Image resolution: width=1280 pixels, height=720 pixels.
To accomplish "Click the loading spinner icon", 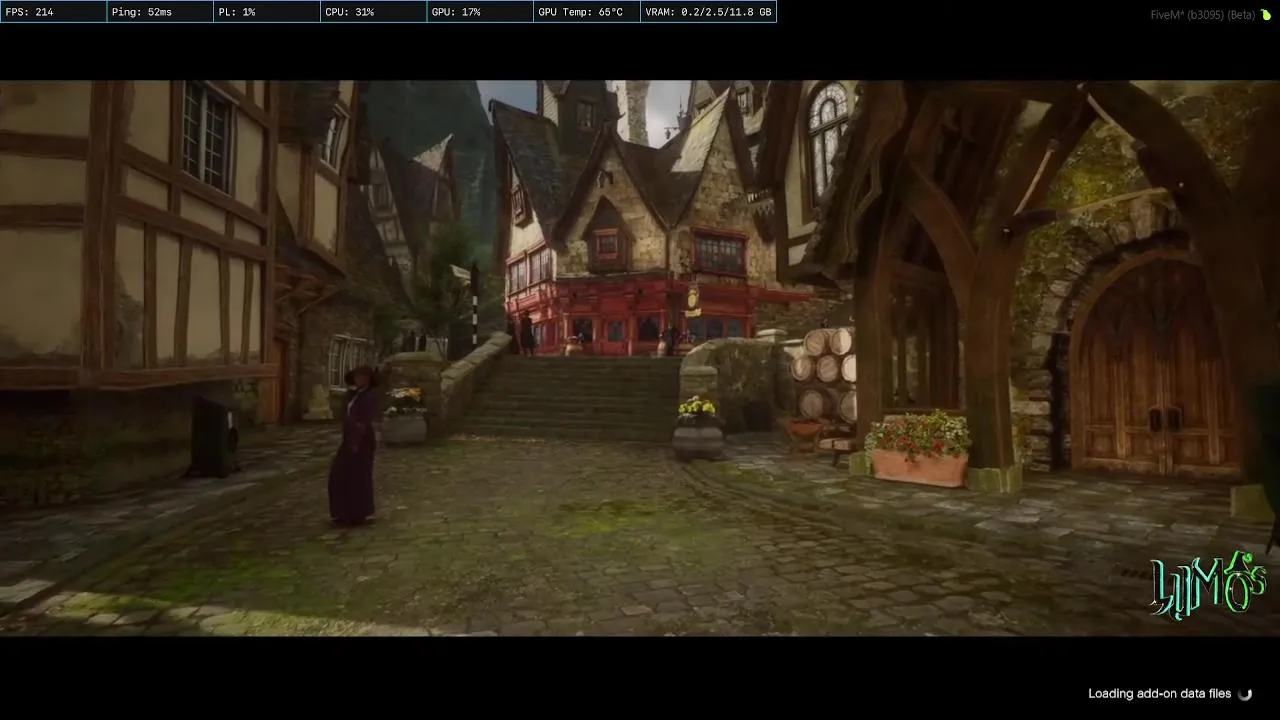I will pyautogui.click(x=1245, y=694).
